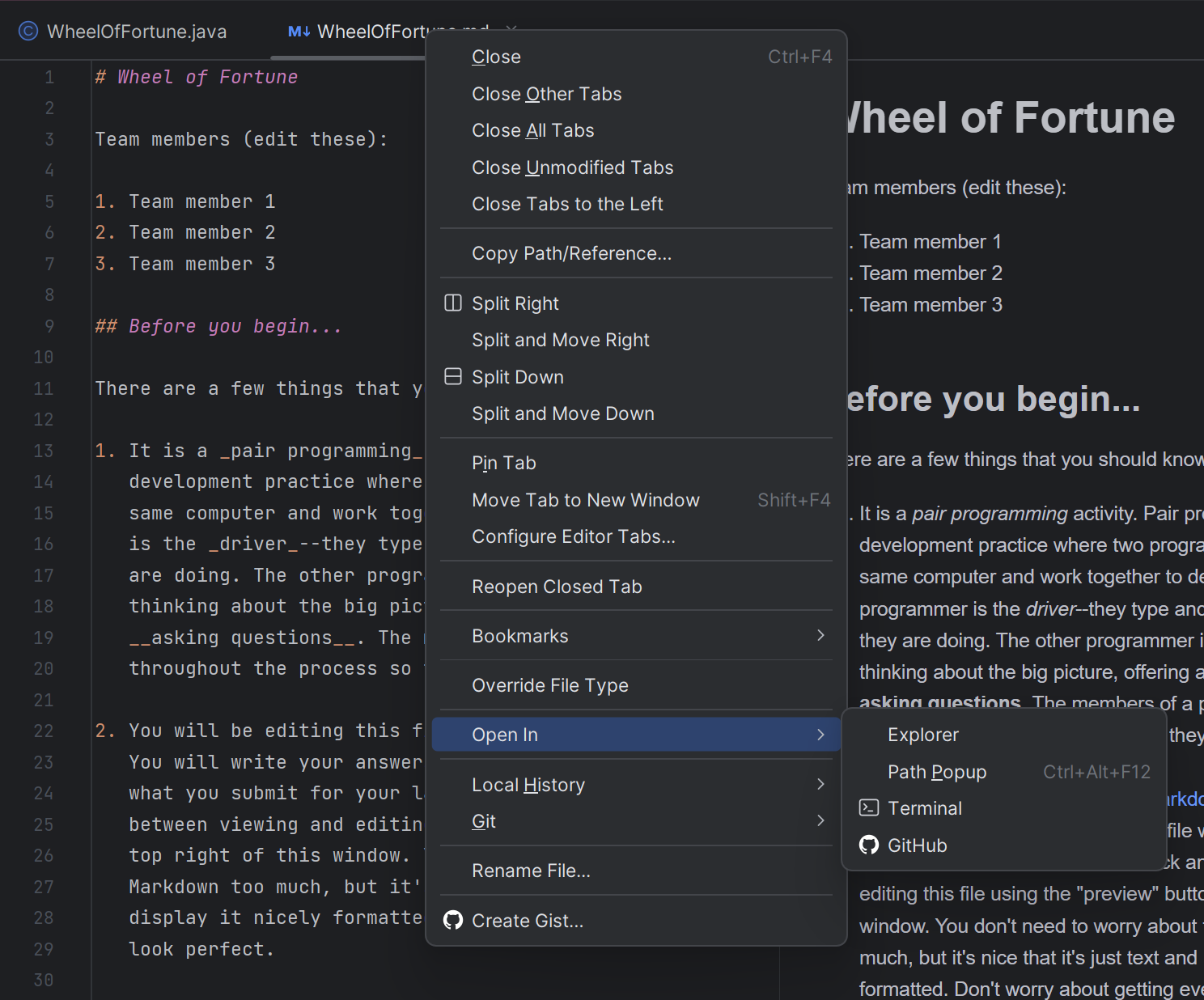Select Path Popup in the submenu
This screenshot has height=1000, width=1204.
click(x=936, y=772)
